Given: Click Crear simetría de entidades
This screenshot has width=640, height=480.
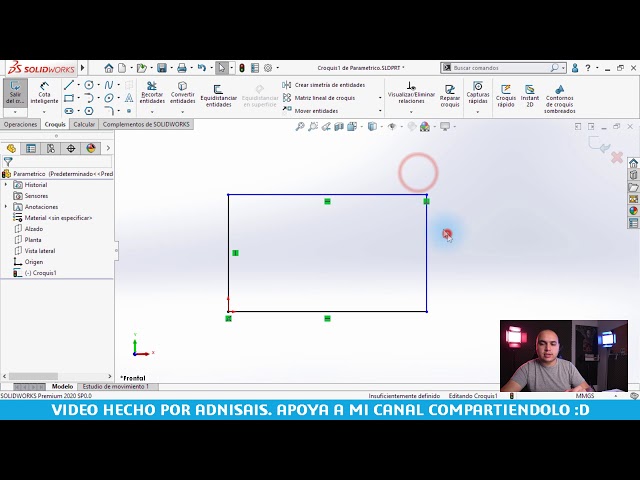Looking at the screenshot, I should click(324, 85).
